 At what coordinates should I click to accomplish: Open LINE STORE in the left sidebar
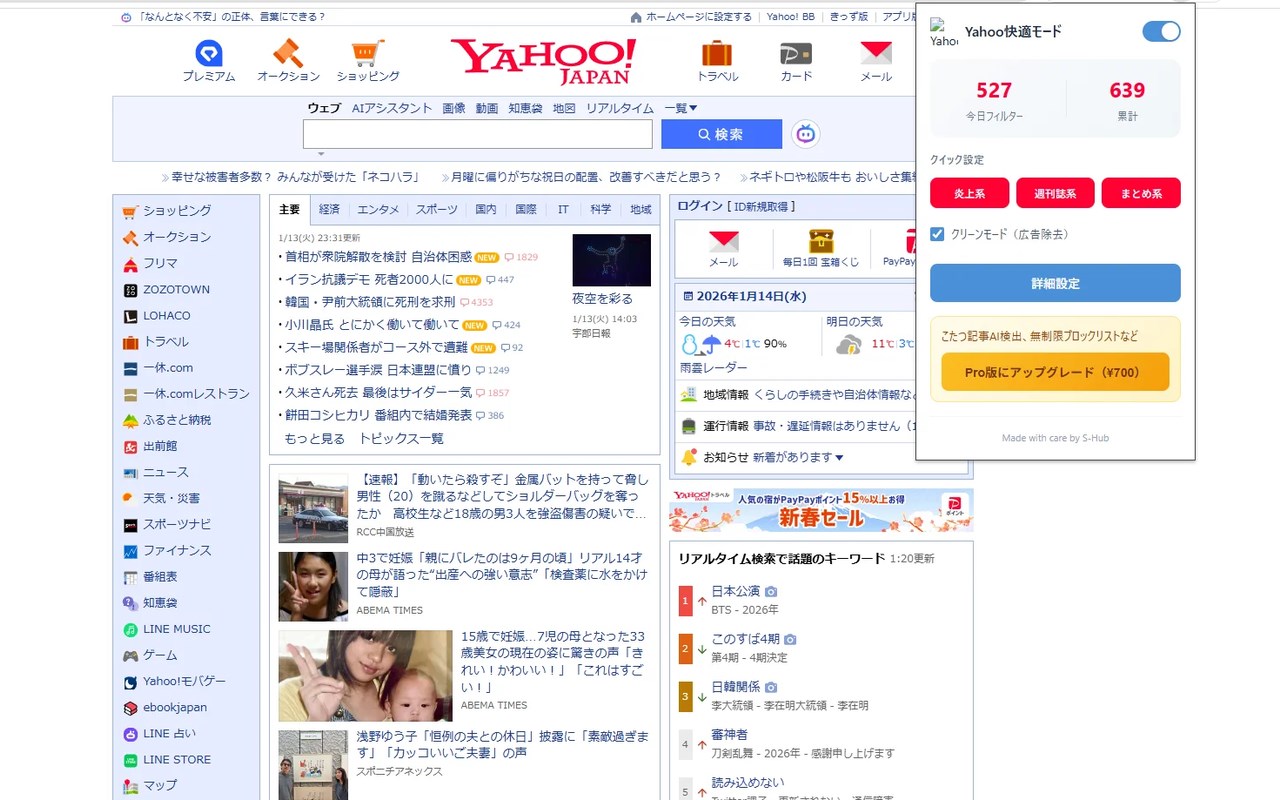coord(176,759)
